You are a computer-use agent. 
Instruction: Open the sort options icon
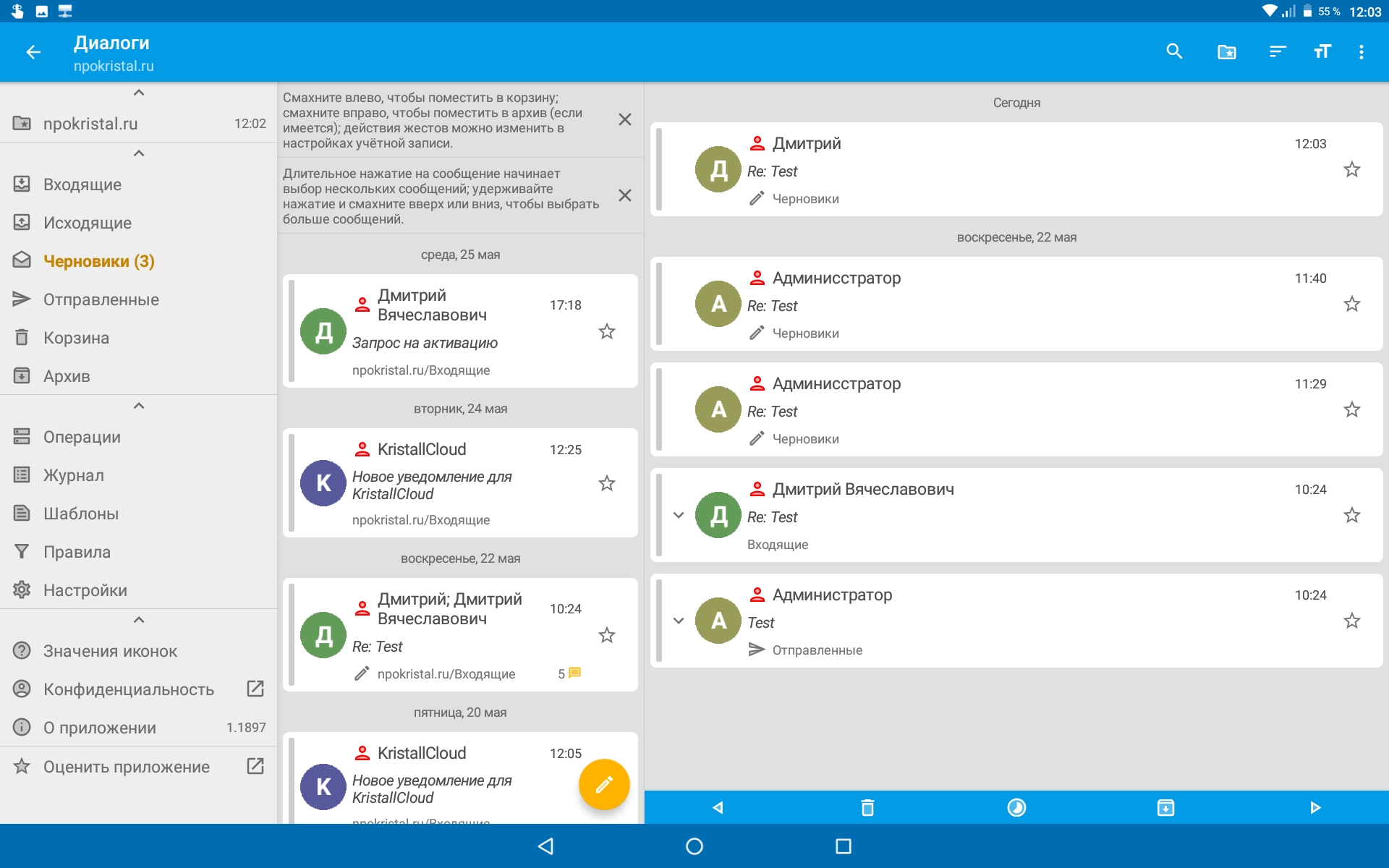[x=1278, y=51]
